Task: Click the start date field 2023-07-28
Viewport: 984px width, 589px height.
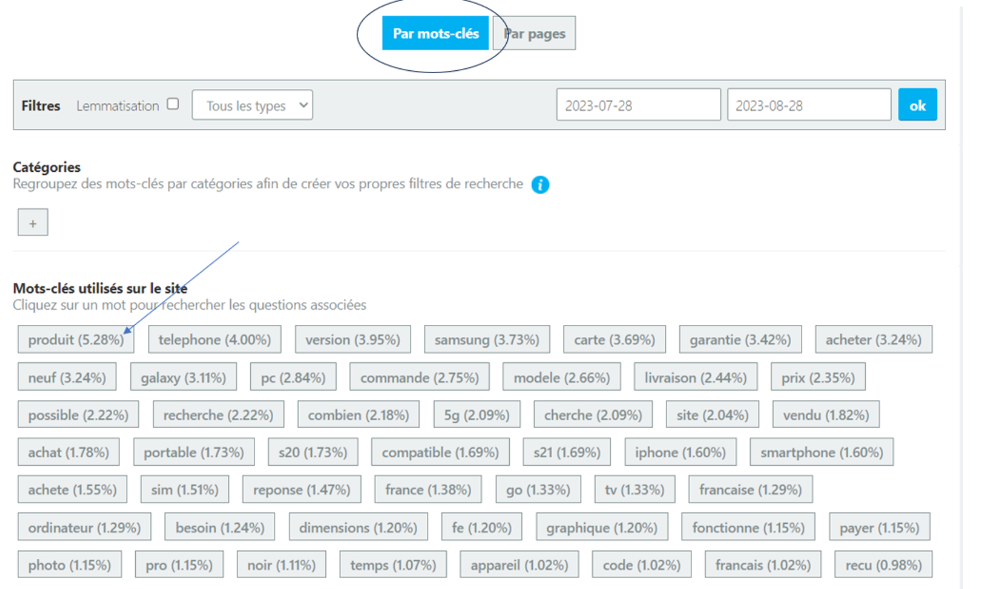Action: [x=638, y=105]
